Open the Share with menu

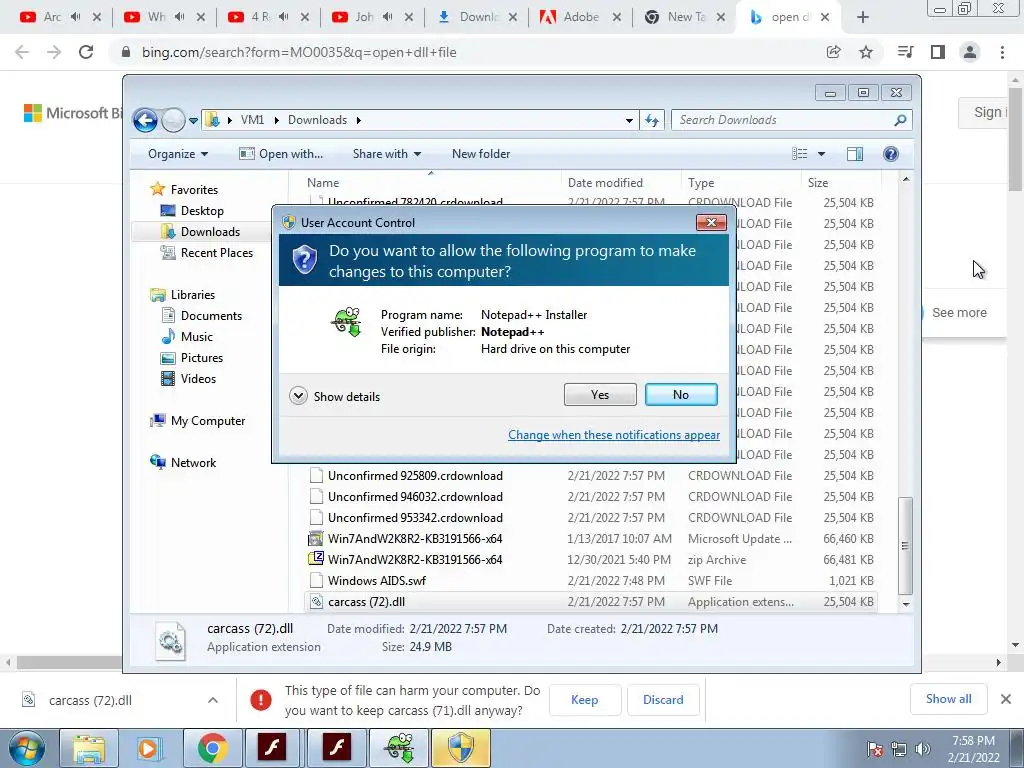(x=387, y=154)
